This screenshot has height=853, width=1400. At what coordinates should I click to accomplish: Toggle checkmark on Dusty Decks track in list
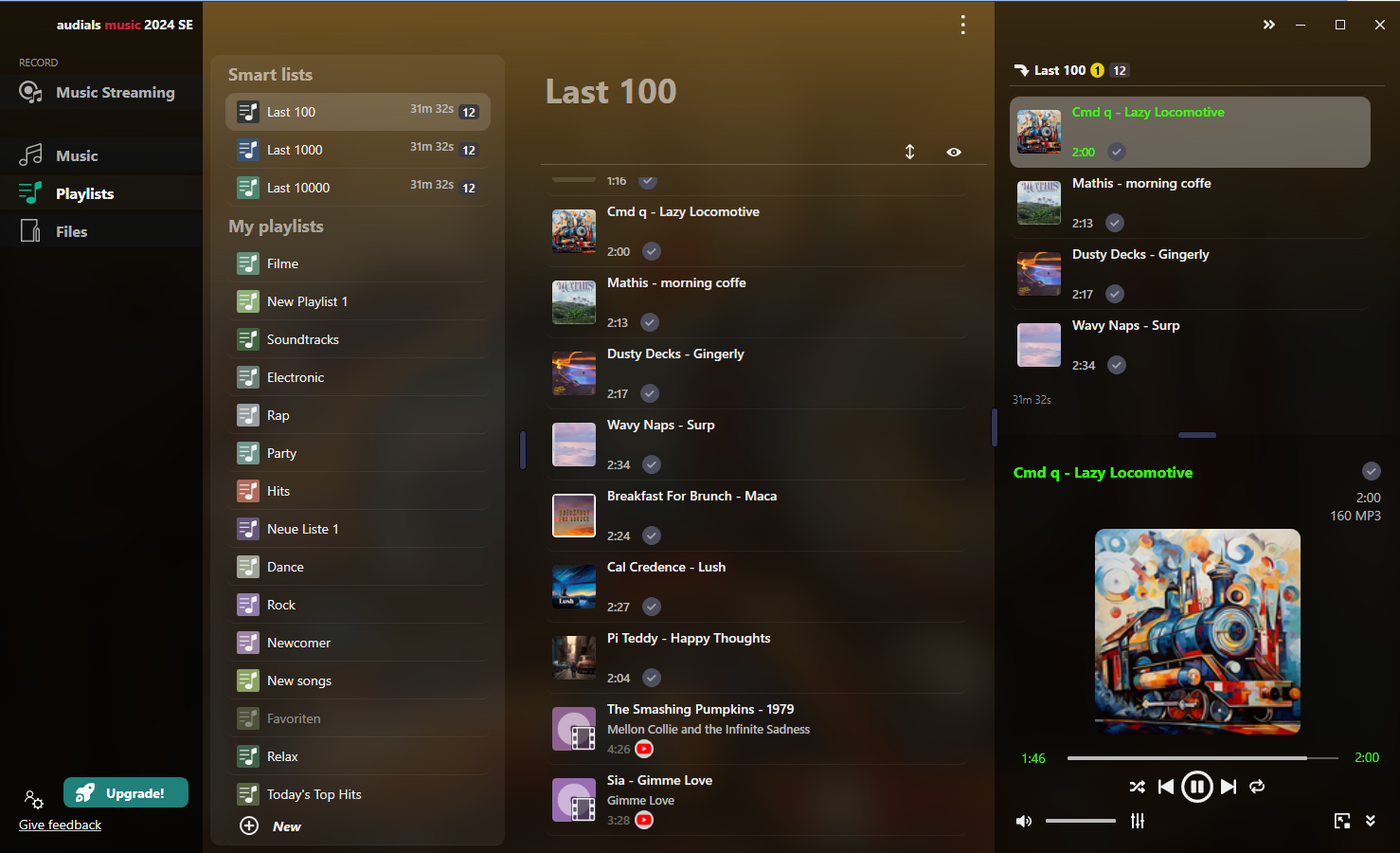650,393
